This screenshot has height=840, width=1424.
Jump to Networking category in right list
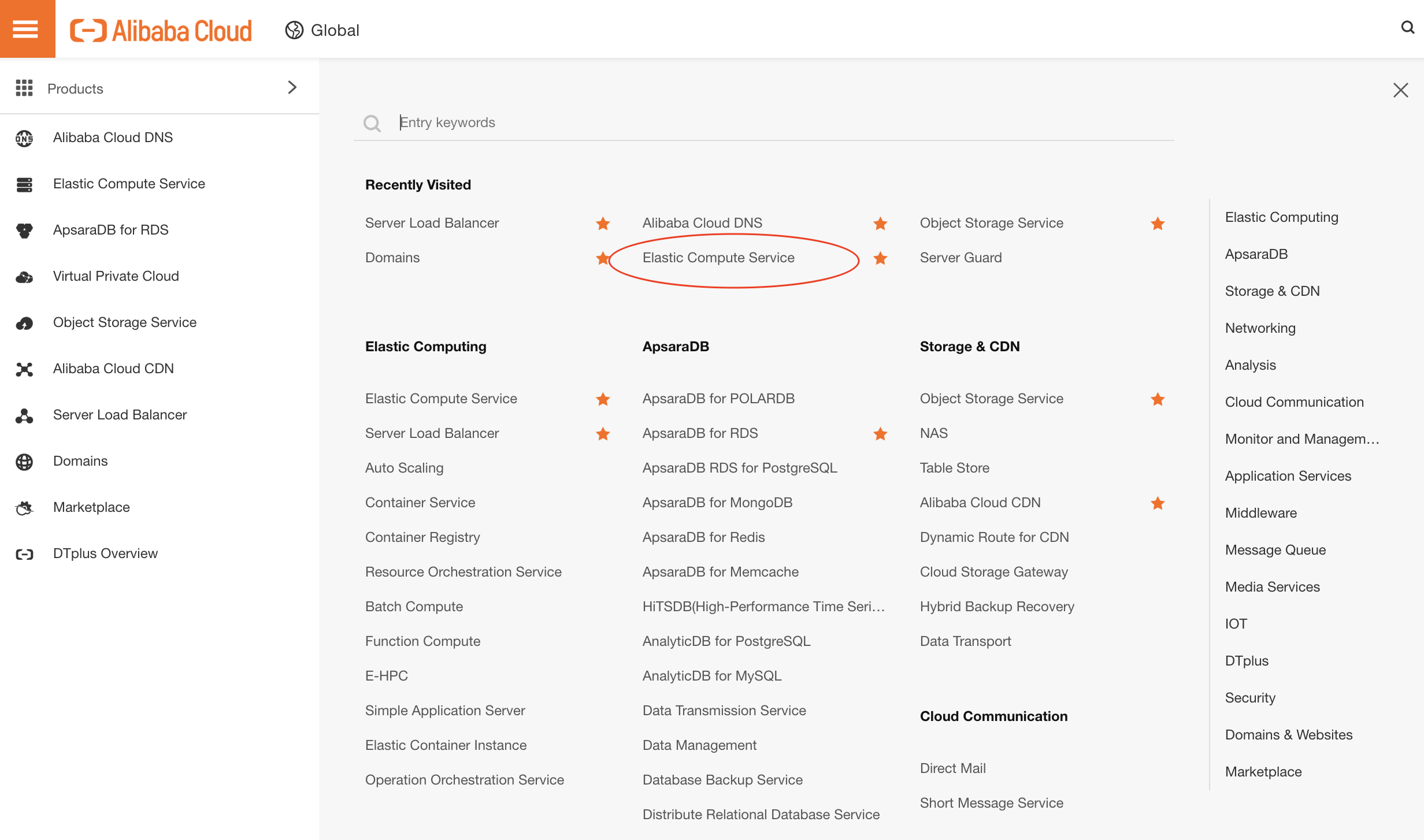[1260, 328]
